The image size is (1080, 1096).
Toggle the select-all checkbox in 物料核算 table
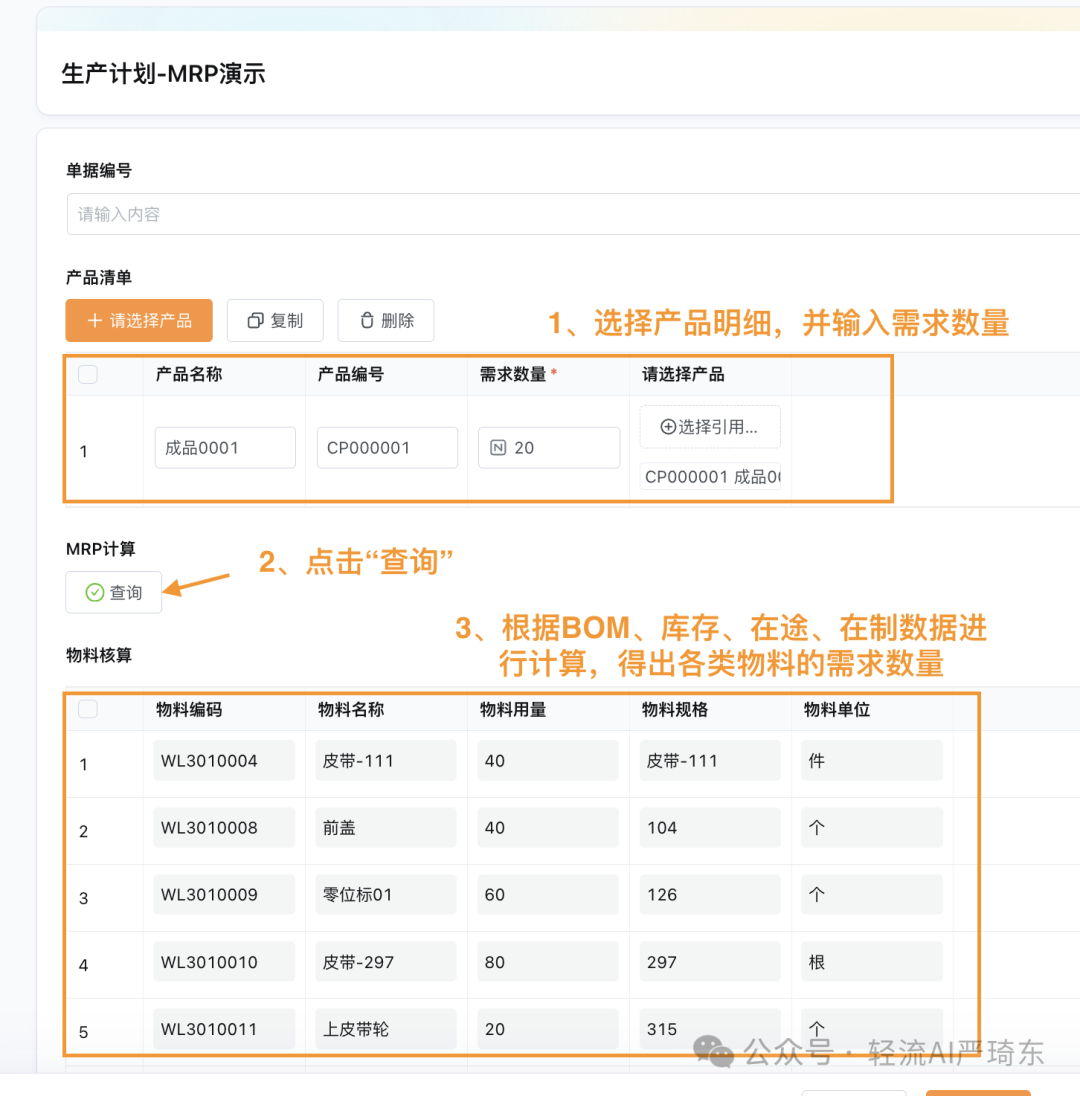click(88, 710)
